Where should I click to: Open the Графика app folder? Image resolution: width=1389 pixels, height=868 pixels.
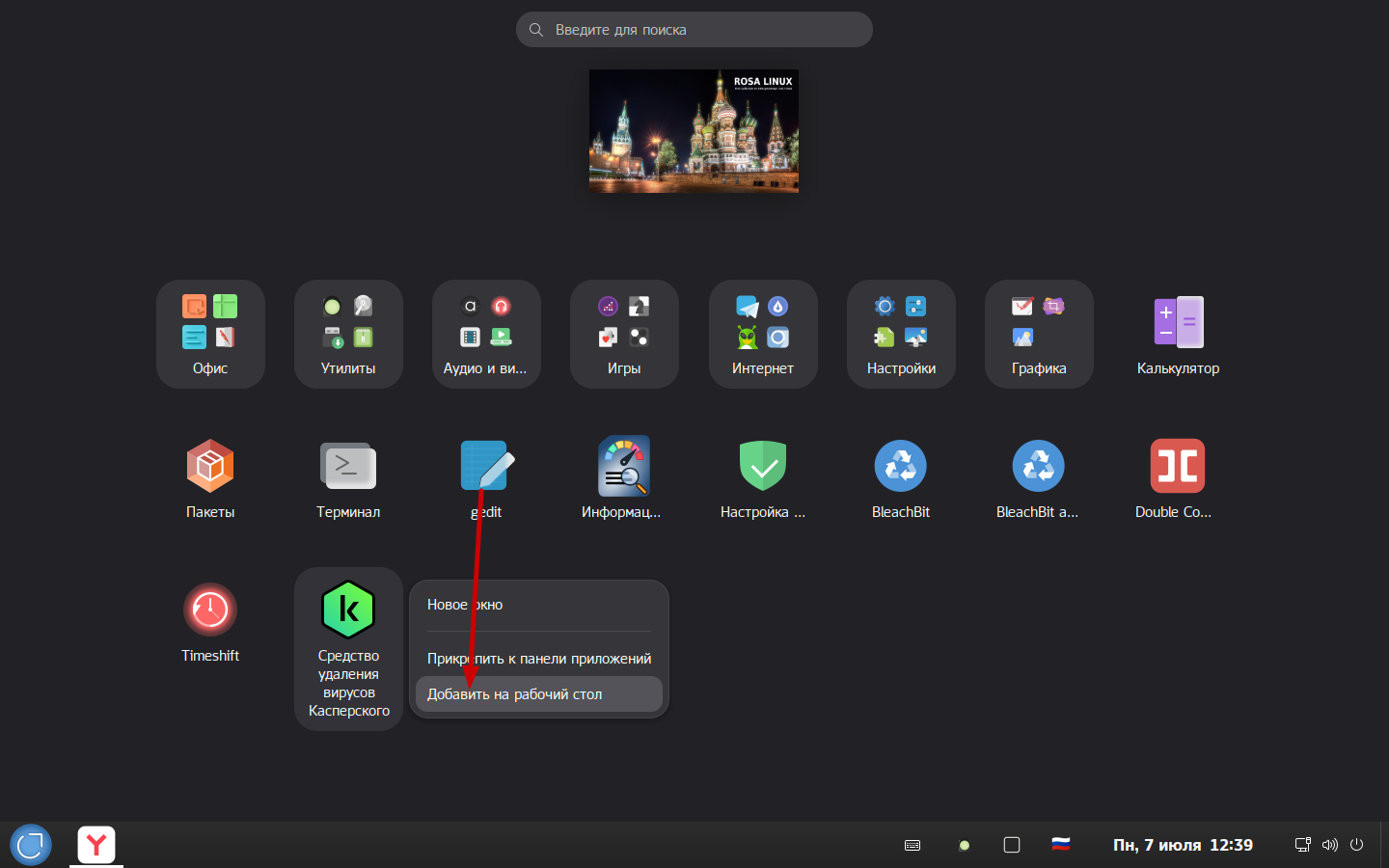click(1039, 334)
